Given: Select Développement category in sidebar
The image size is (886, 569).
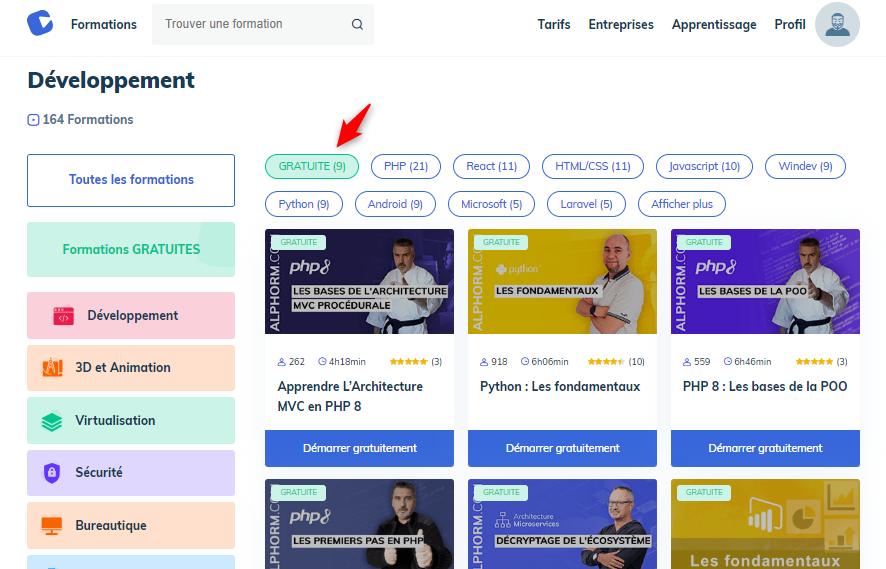Looking at the screenshot, I should pyautogui.click(x=131, y=315).
